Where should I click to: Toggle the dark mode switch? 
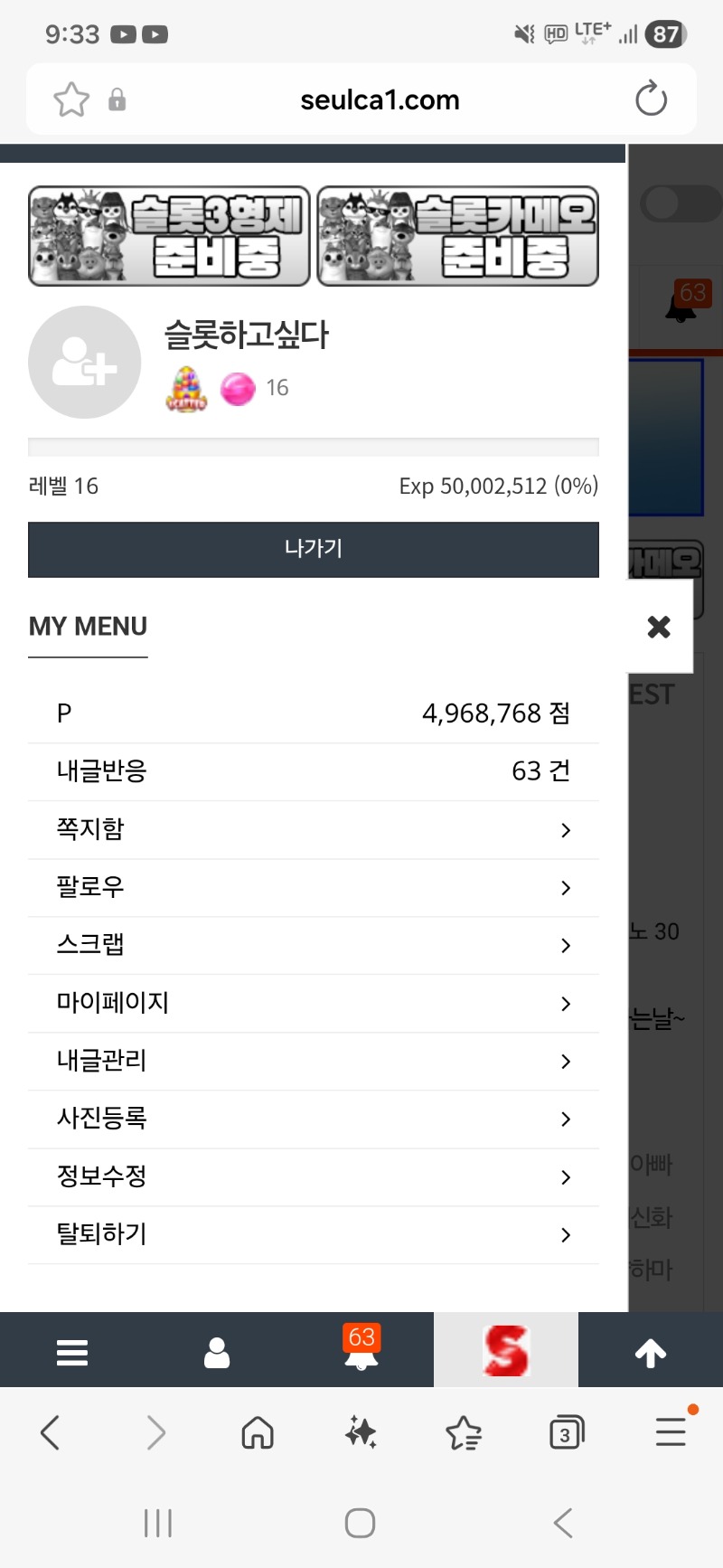coord(678,204)
